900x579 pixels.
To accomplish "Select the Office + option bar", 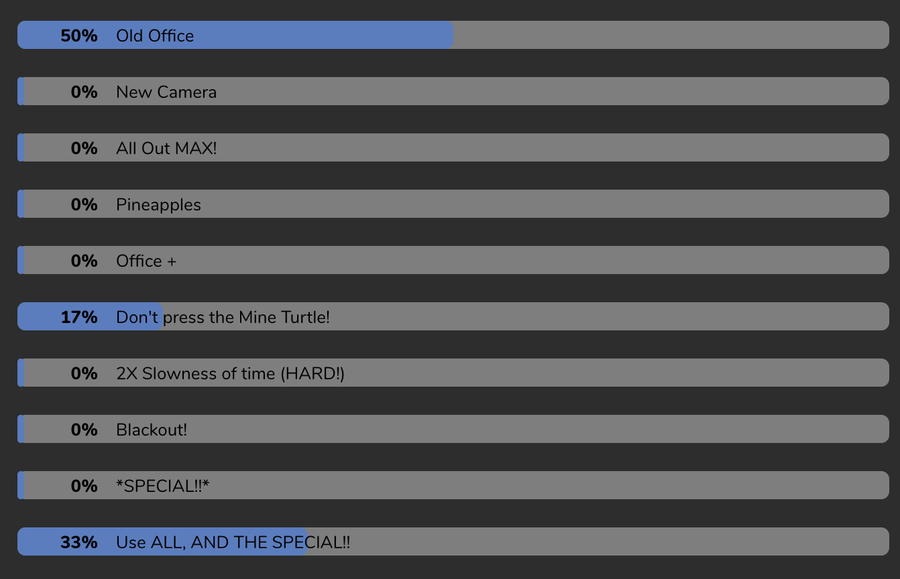I will [453, 260].
